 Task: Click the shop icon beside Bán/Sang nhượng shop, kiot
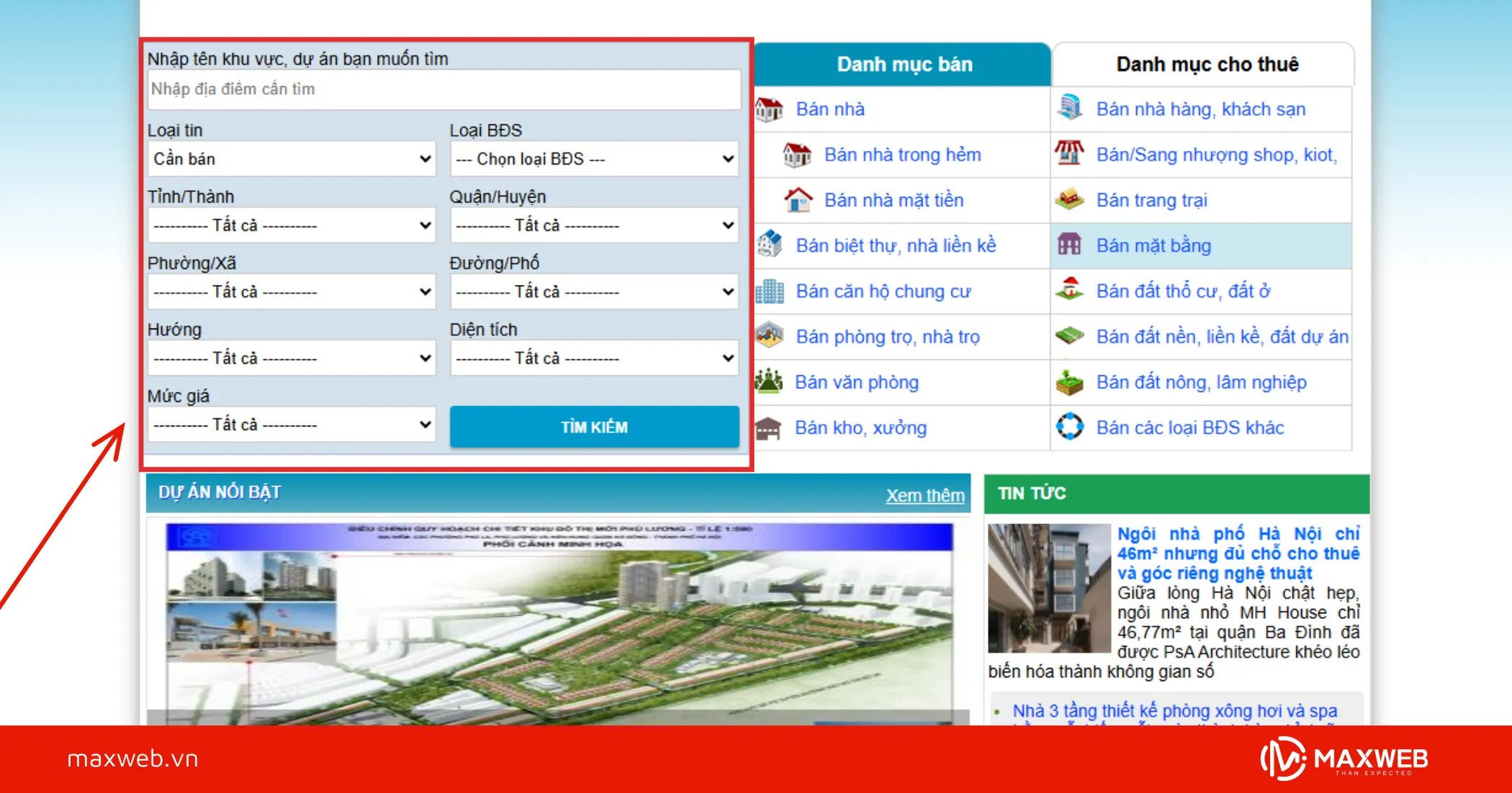point(1069,153)
